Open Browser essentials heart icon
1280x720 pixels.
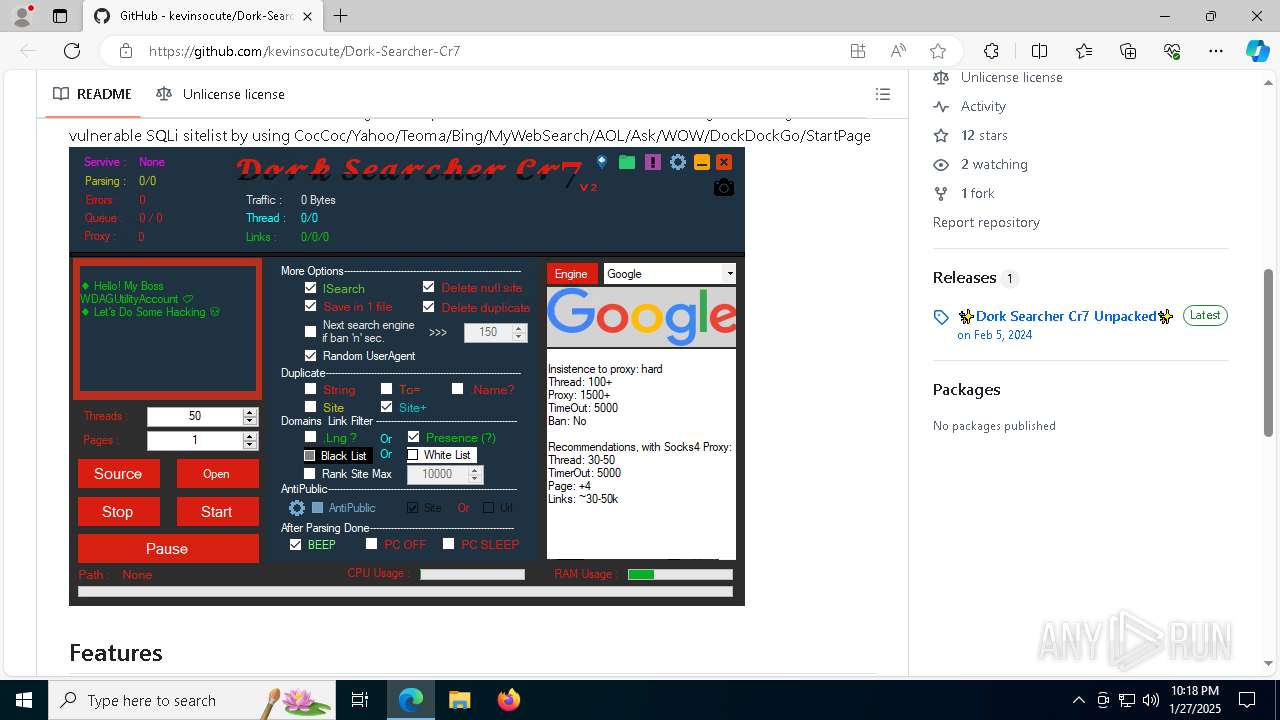(x=1172, y=51)
